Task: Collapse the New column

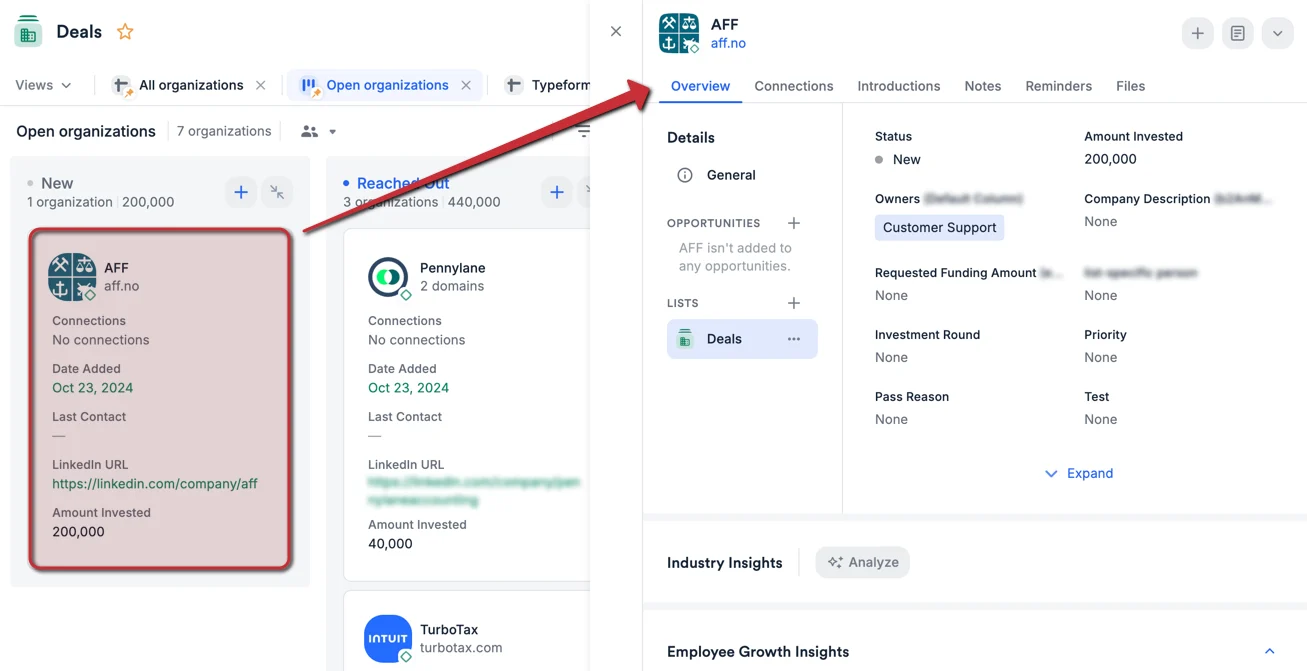Action: click(x=277, y=192)
